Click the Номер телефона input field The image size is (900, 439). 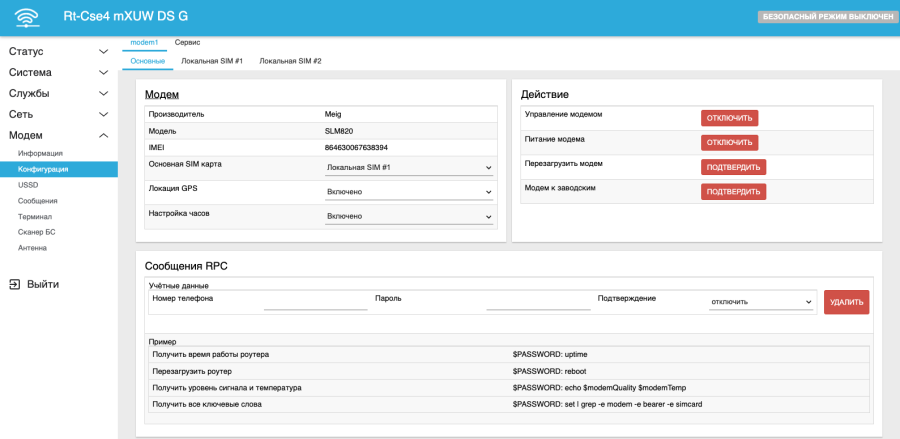click(315, 302)
